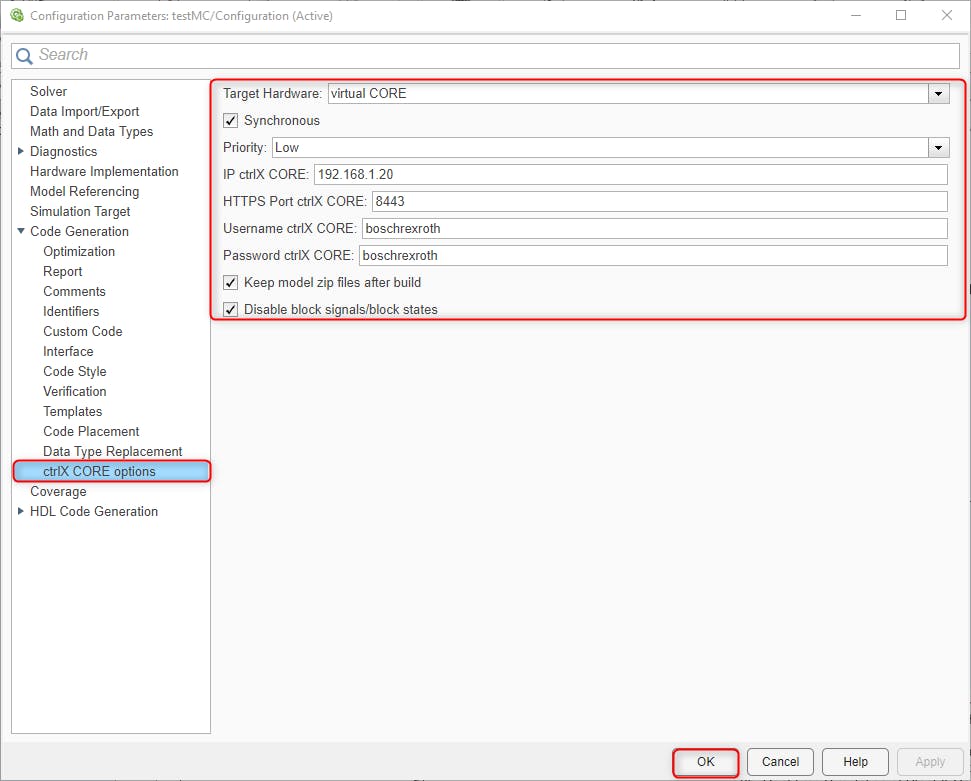Toggle Keep model zip files after build
Screen dimensions: 971x781
[230, 282]
